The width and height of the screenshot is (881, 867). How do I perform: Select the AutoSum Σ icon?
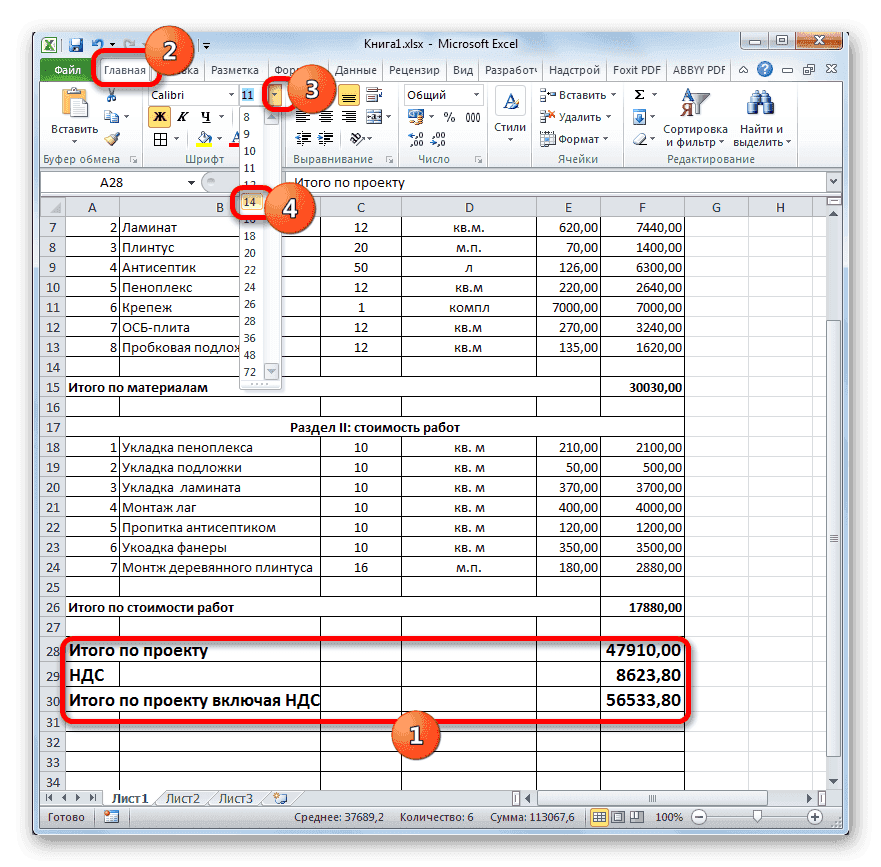point(638,93)
